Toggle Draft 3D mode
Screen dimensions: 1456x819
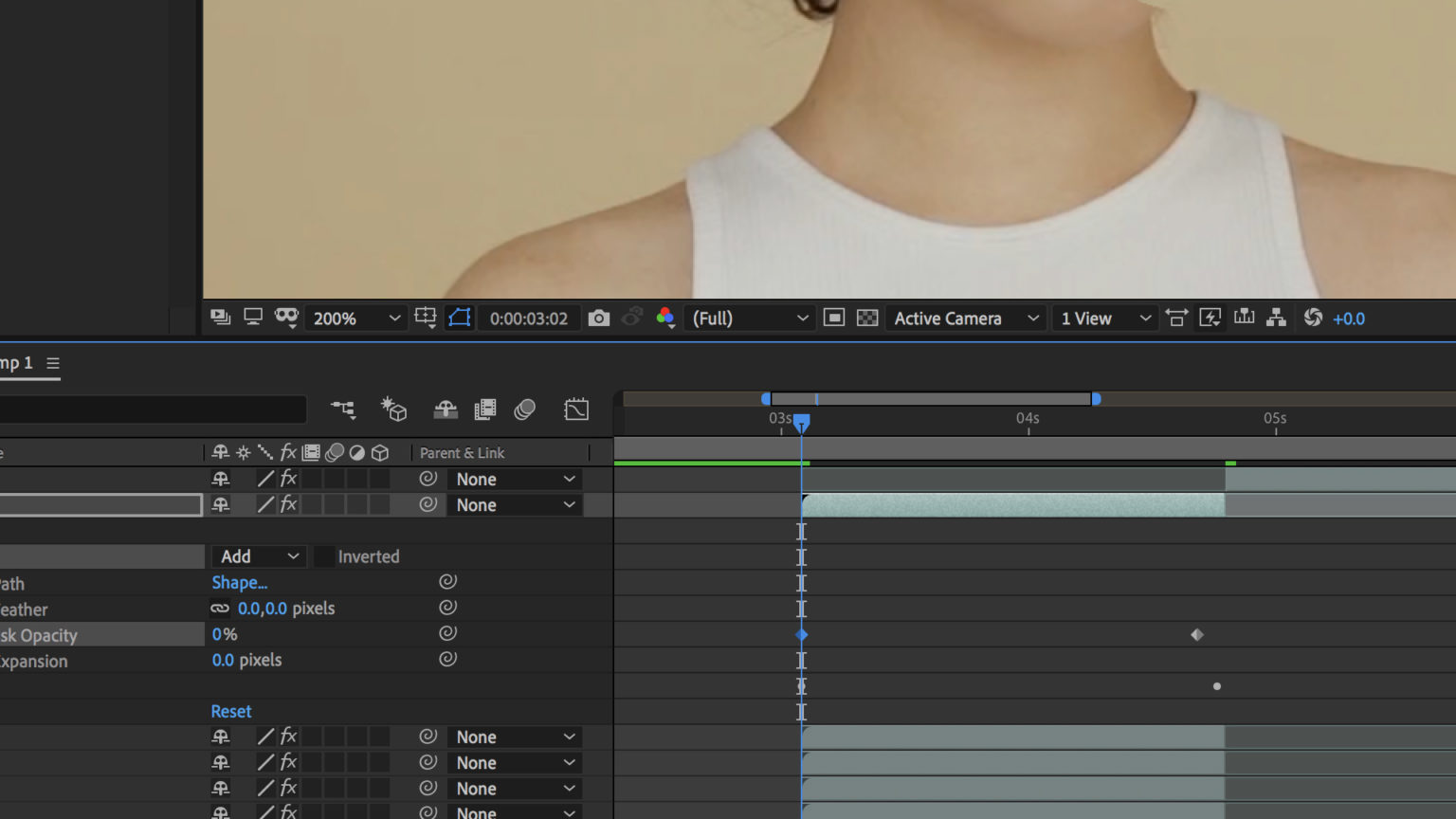395,409
